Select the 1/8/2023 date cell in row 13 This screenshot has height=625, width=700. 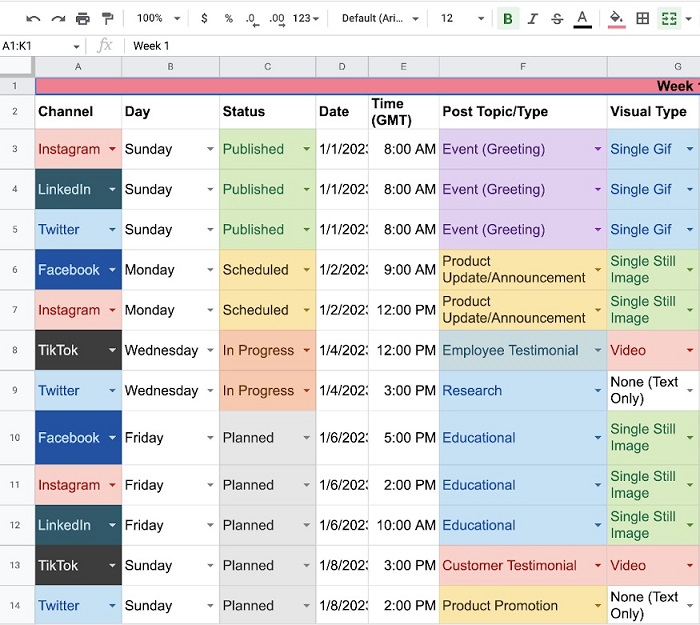click(342, 565)
